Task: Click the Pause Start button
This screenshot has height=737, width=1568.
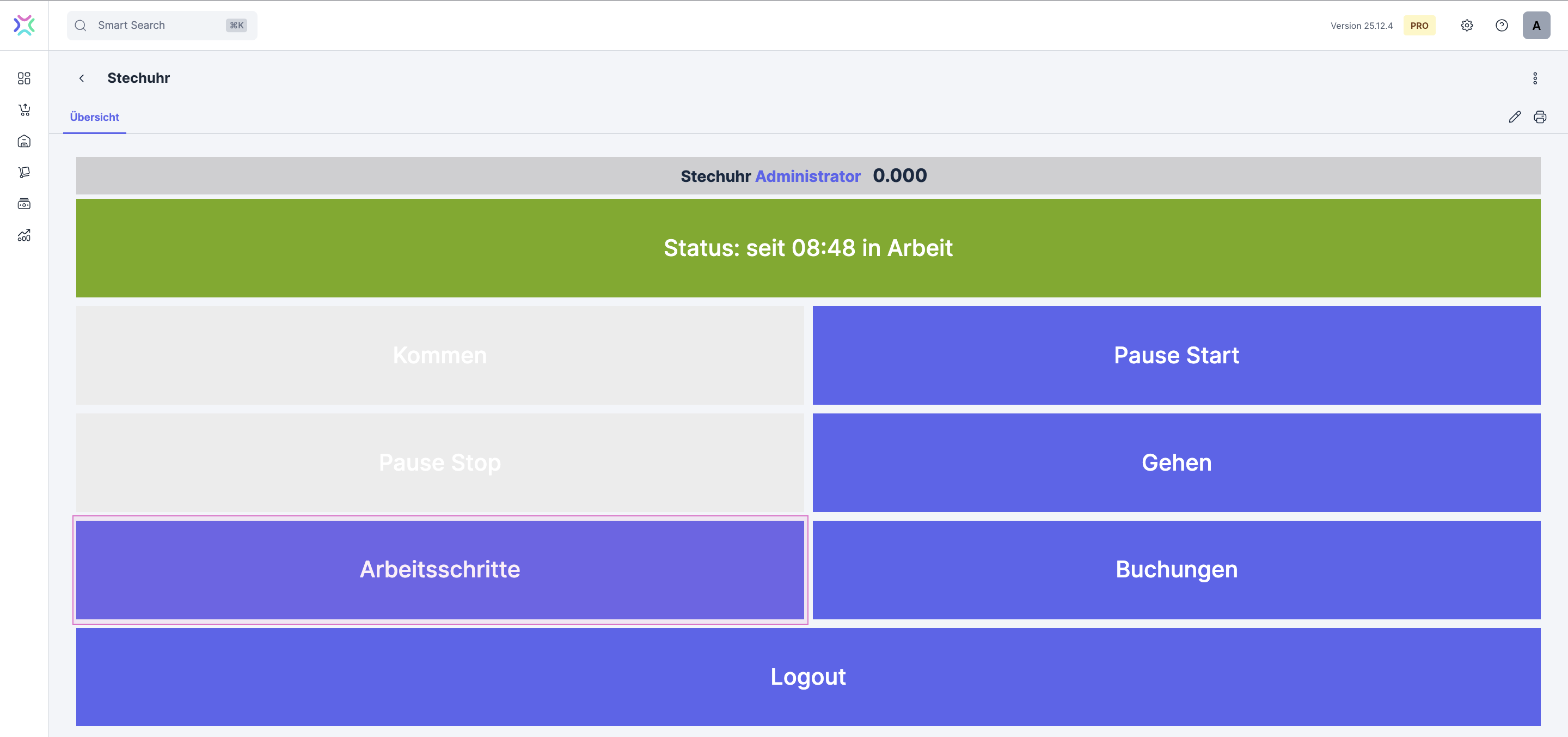Action: point(1175,355)
